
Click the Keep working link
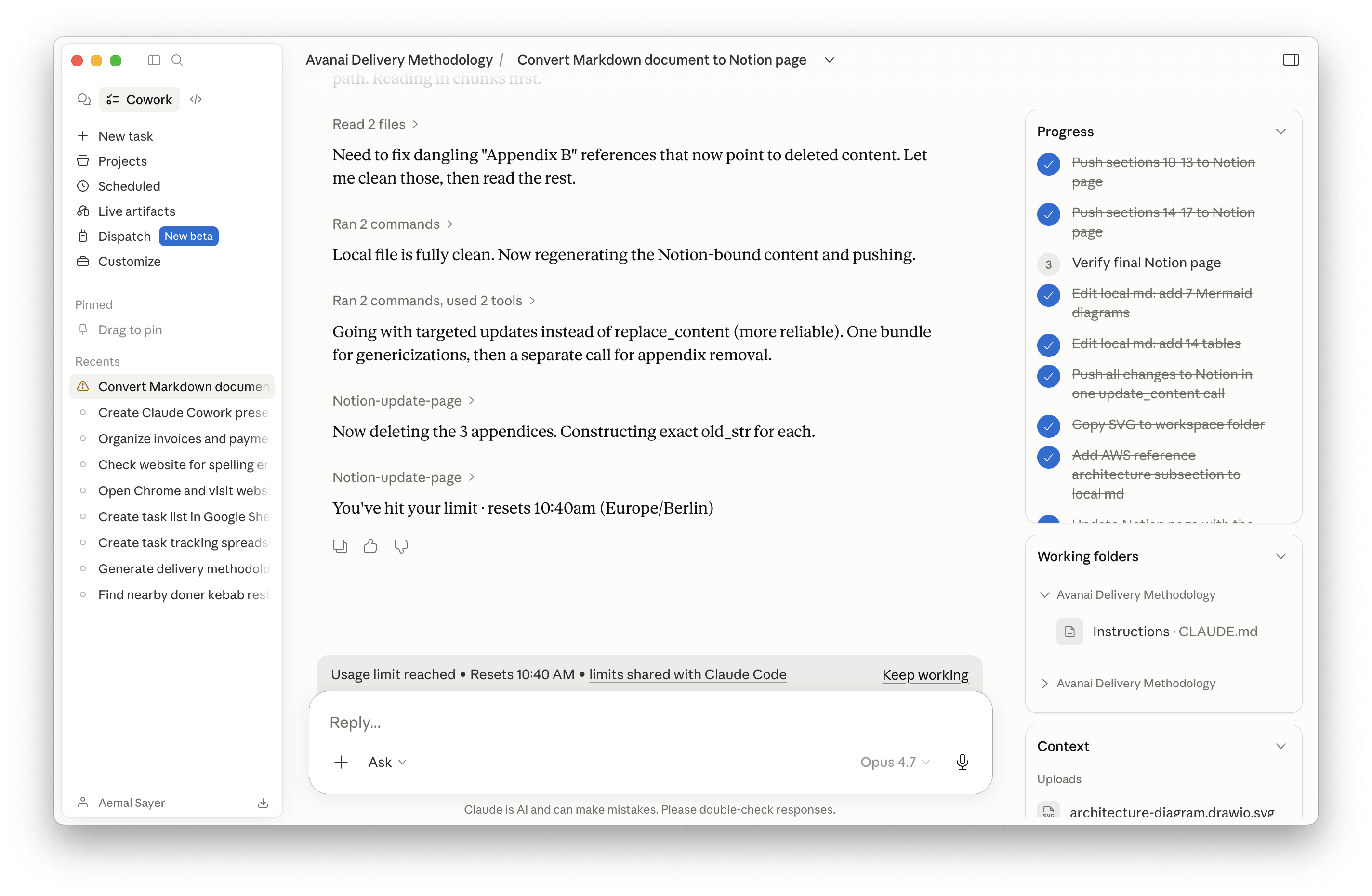[924, 674]
